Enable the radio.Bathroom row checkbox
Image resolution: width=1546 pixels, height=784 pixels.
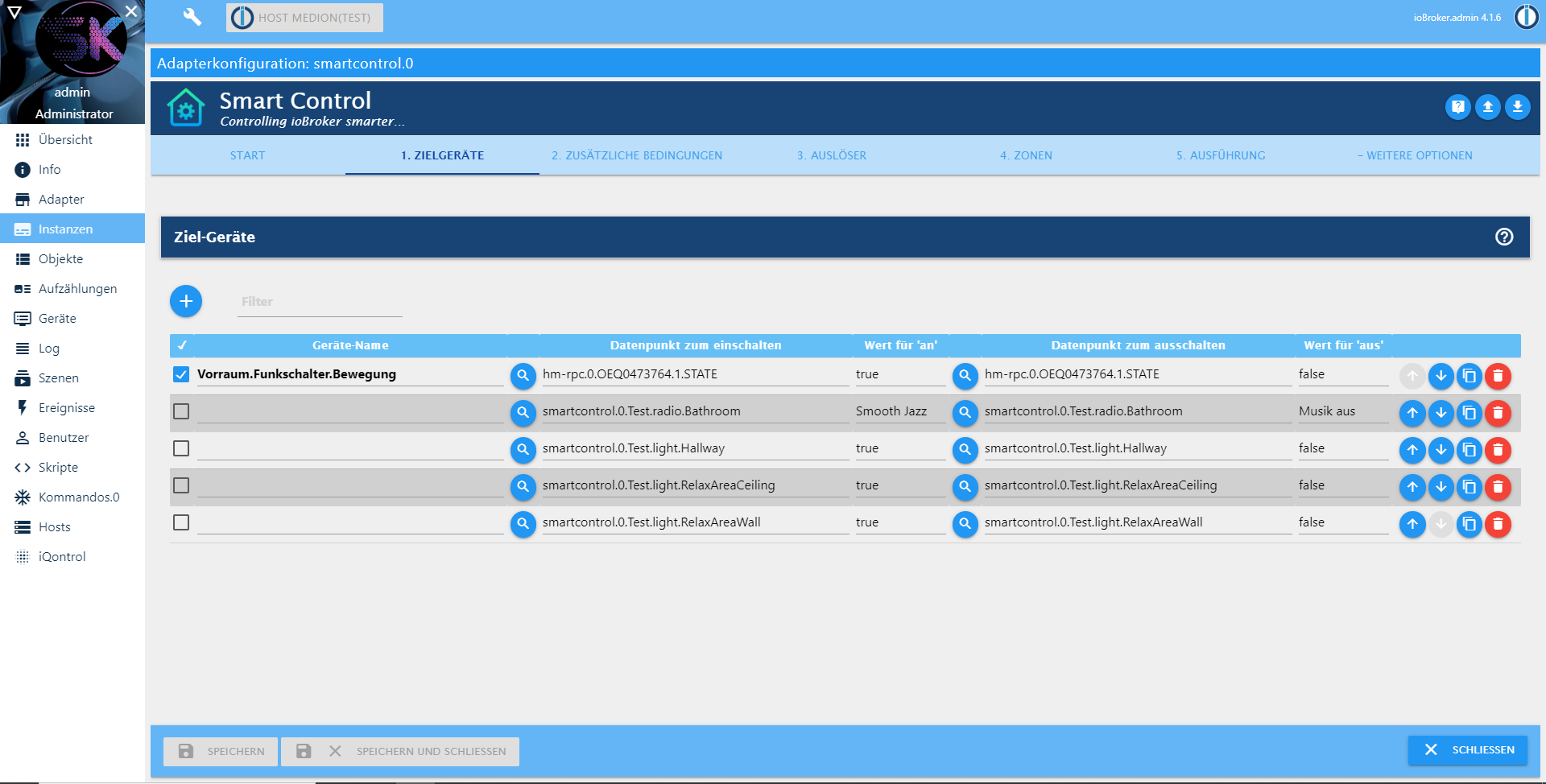(181, 411)
